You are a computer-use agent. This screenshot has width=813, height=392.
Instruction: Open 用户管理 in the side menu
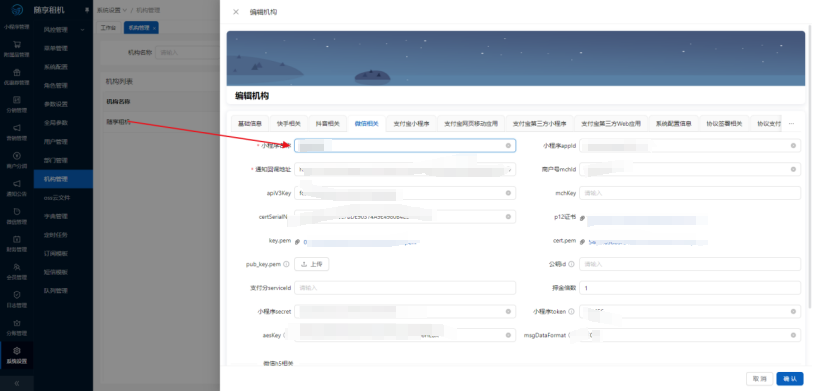tap(55, 142)
